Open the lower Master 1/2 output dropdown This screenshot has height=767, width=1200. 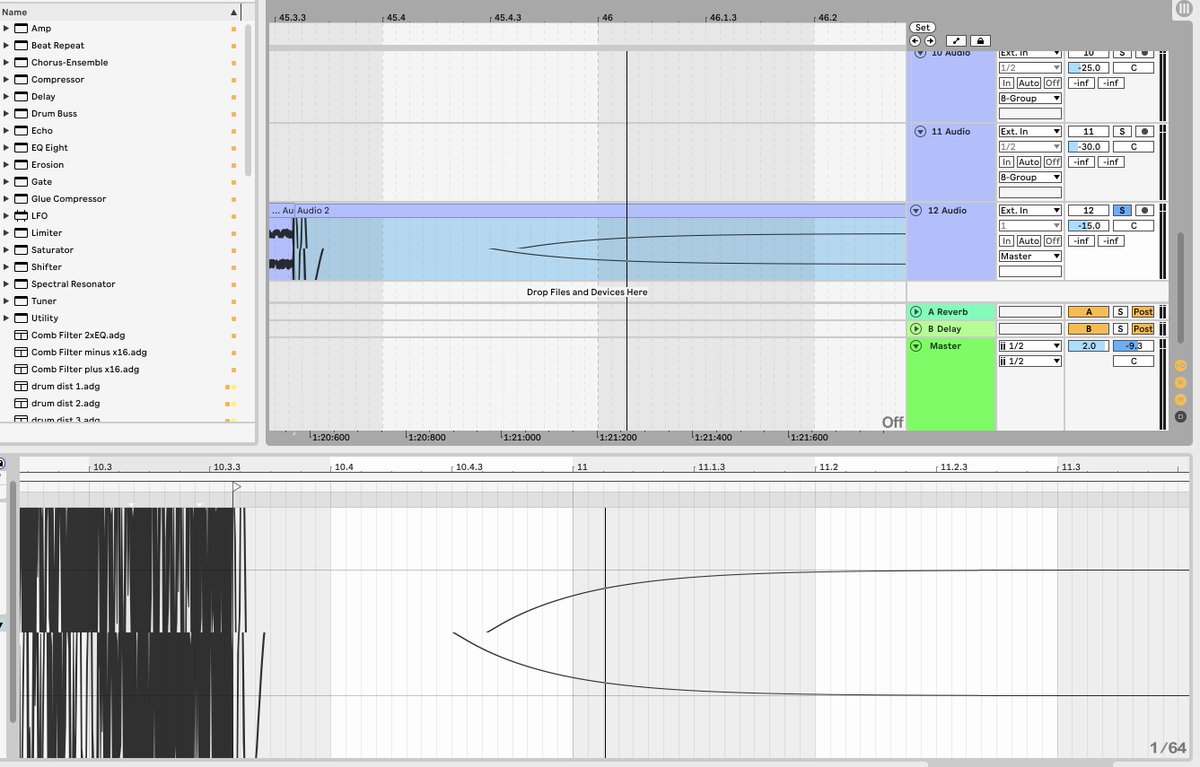click(1030, 361)
